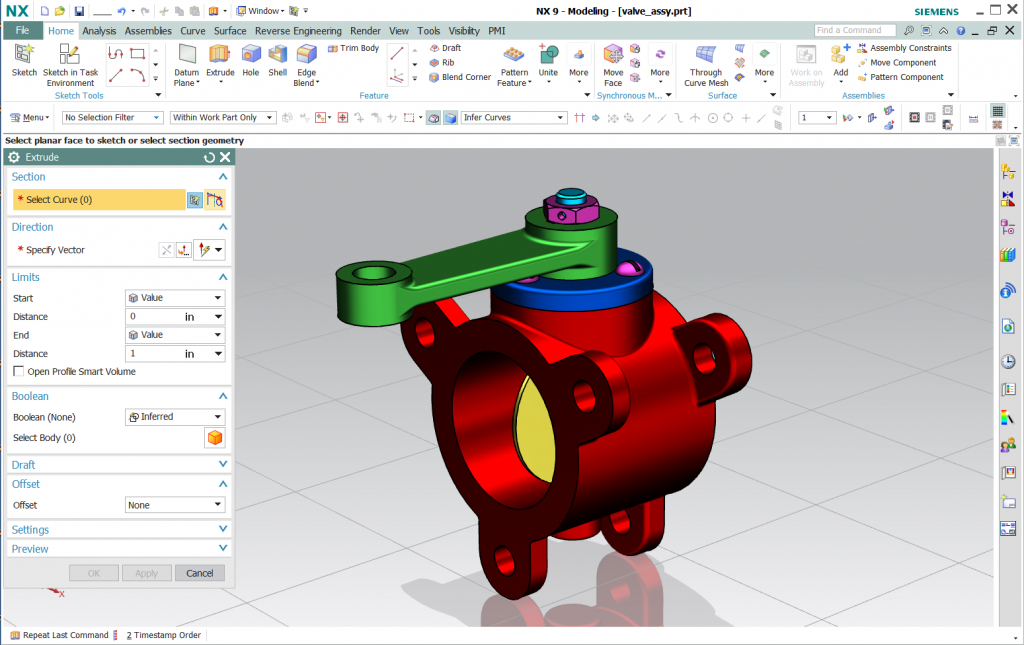Select the Sketch tool in the ribbon

[x=24, y=60]
